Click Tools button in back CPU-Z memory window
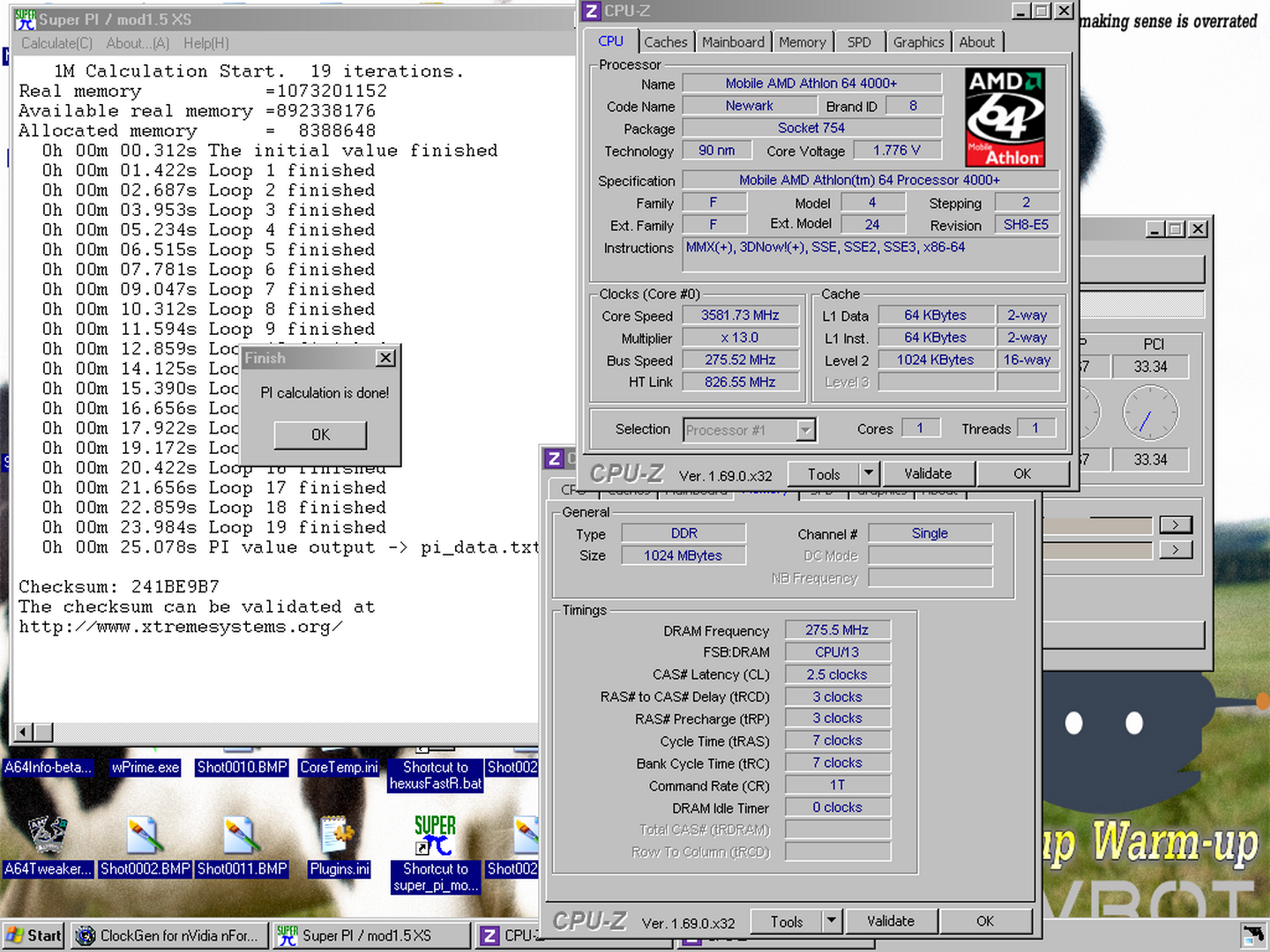The width and height of the screenshot is (1270, 952). (x=787, y=921)
